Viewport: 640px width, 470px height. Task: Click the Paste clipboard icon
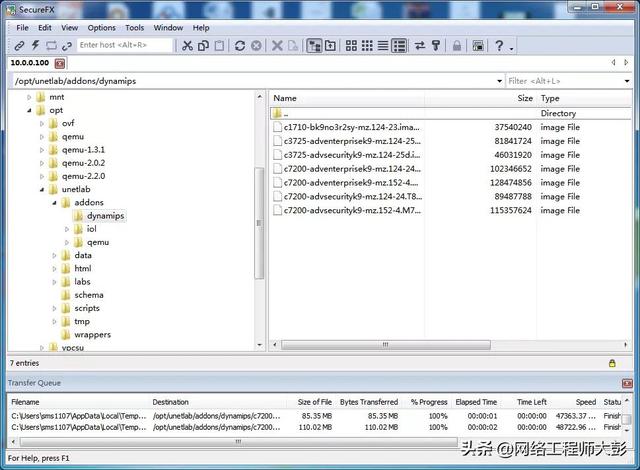pos(219,45)
